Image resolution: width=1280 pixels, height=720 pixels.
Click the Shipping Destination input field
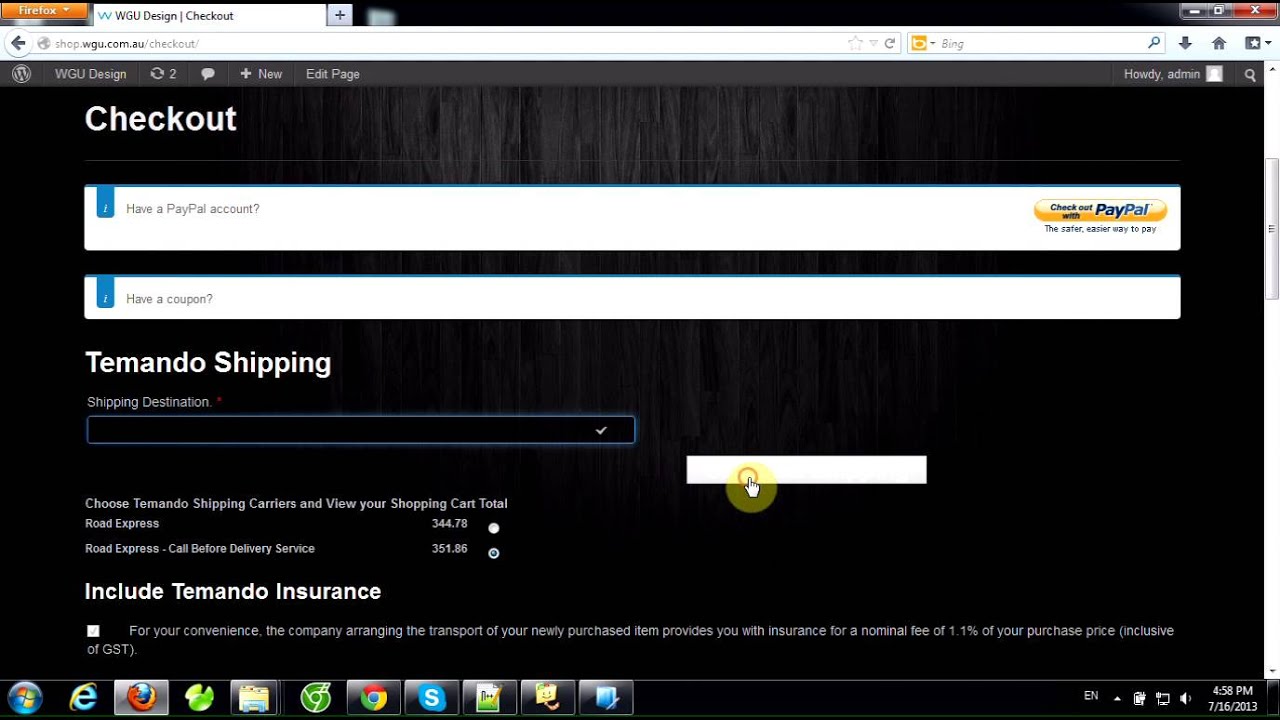tap(361, 430)
